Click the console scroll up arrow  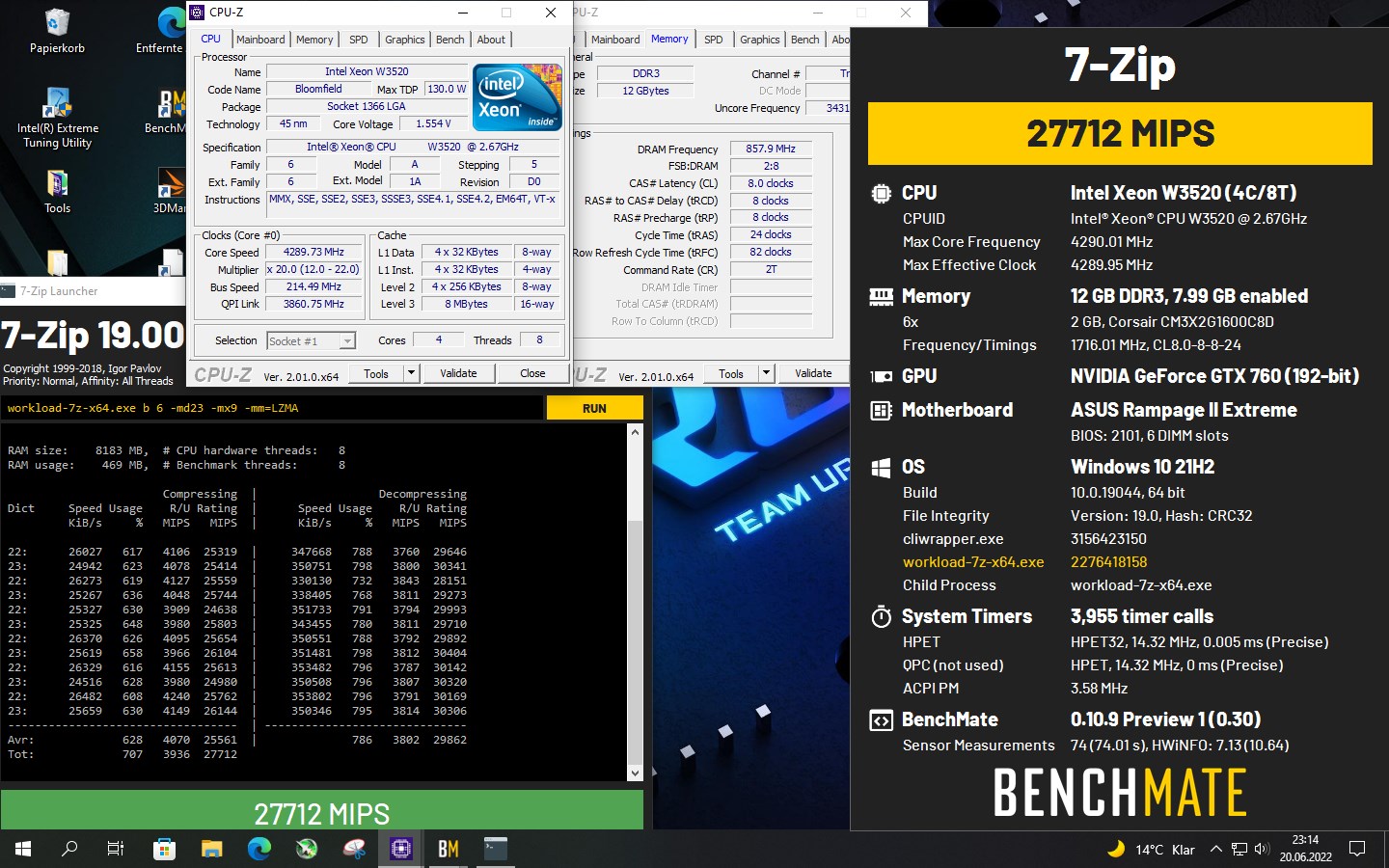point(635,432)
